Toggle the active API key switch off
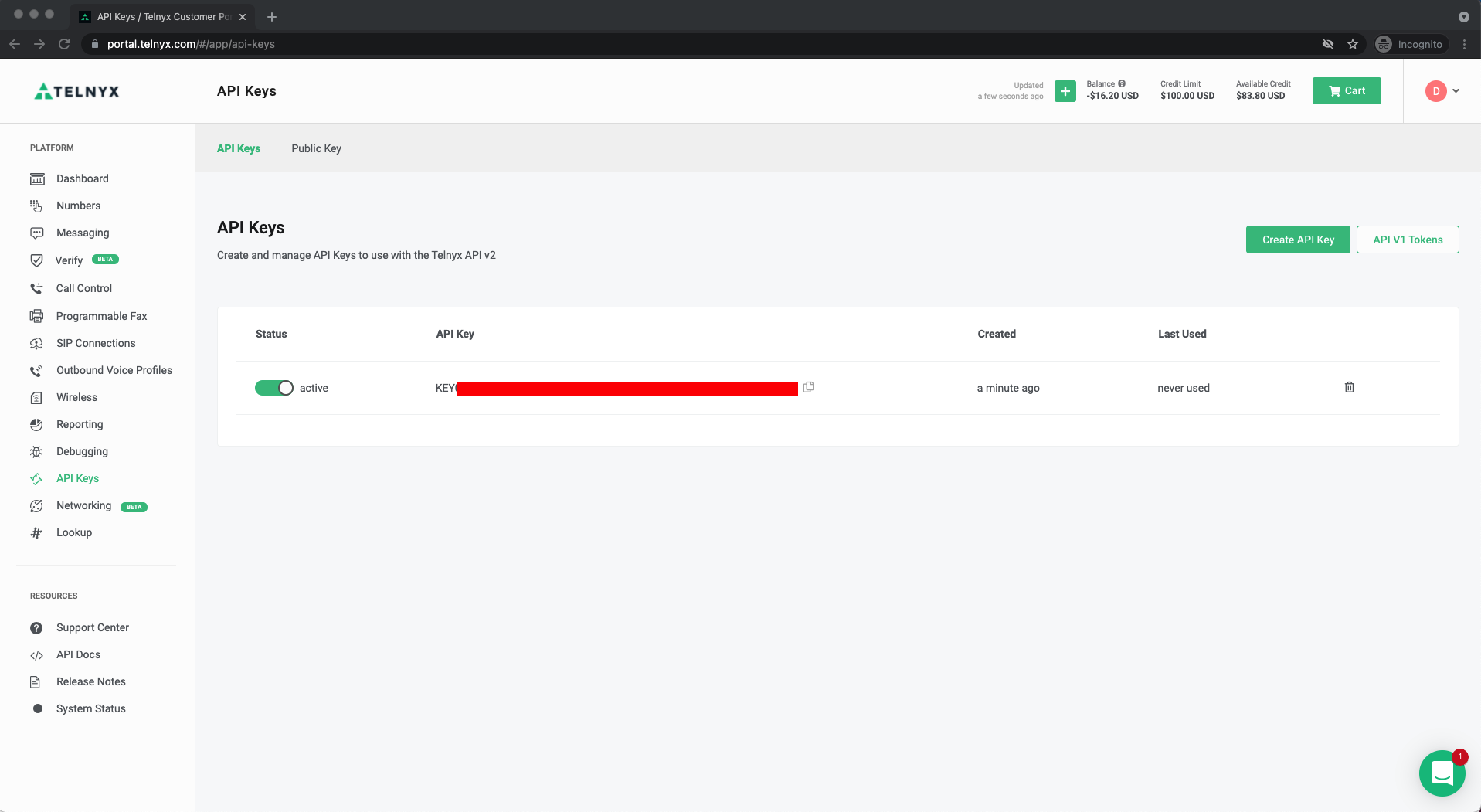This screenshot has height=812, width=1481. pyautogui.click(x=274, y=388)
